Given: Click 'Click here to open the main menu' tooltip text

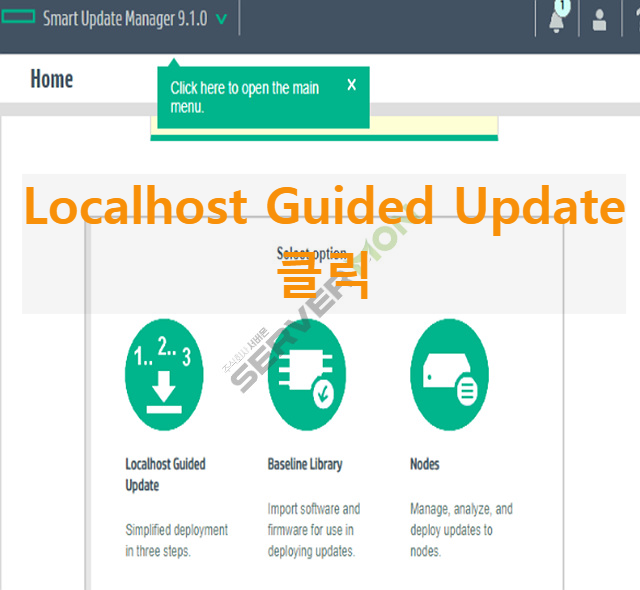Looking at the screenshot, I should tap(244, 97).
